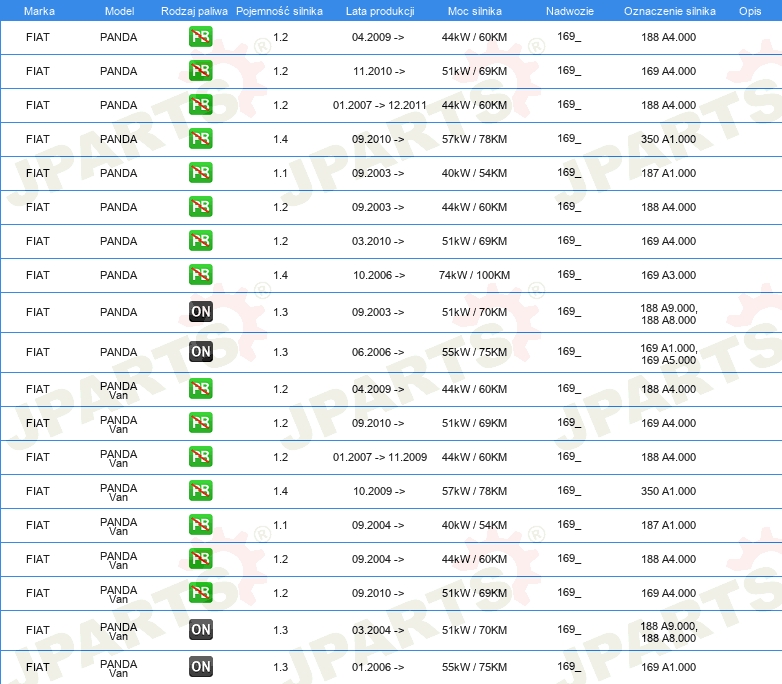This screenshot has width=782, height=684.
Task: Click engine code 187 A1.000 in 09.2004 row
Action: pyautogui.click(x=668, y=525)
